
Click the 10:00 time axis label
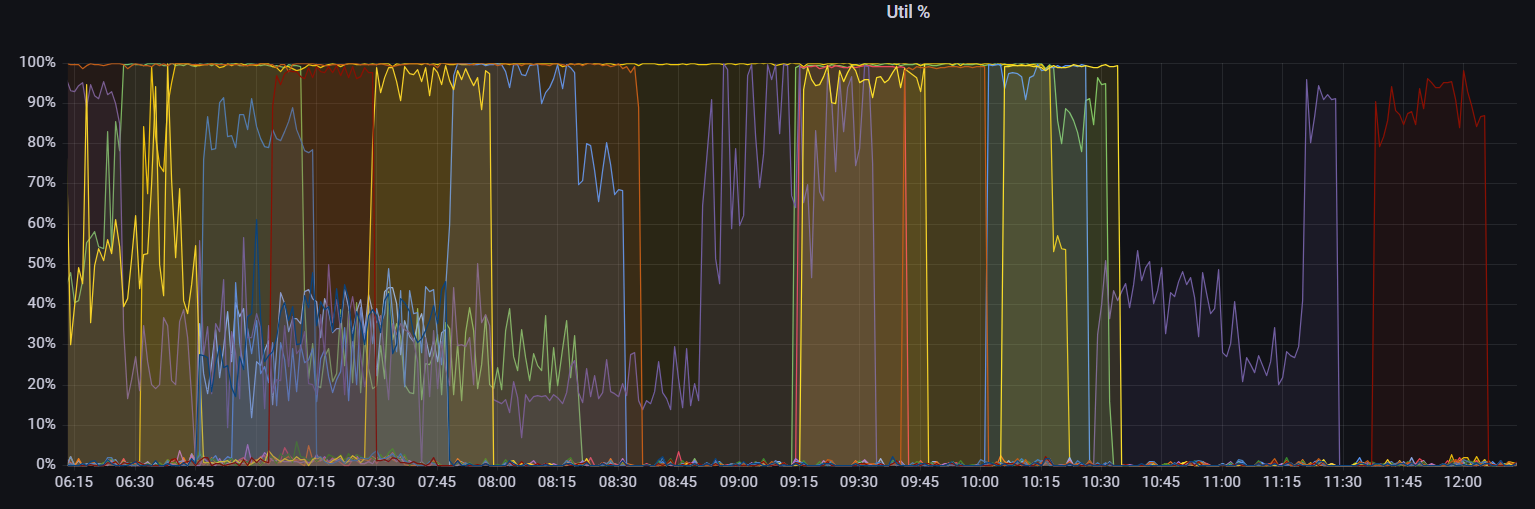(980, 482)
